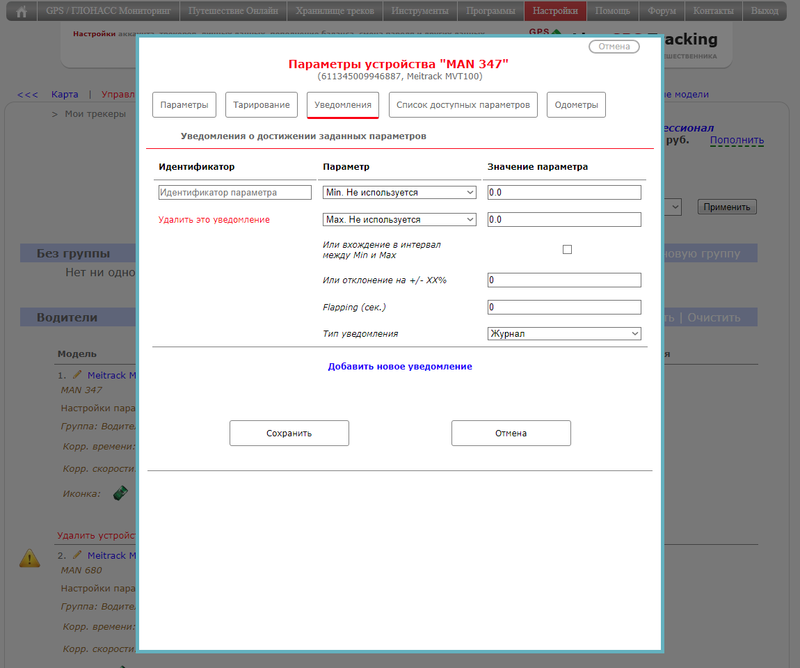Open the Тарирование tab
The height and width of the screenshot is (668, 800).
click(x=262, y=105)
